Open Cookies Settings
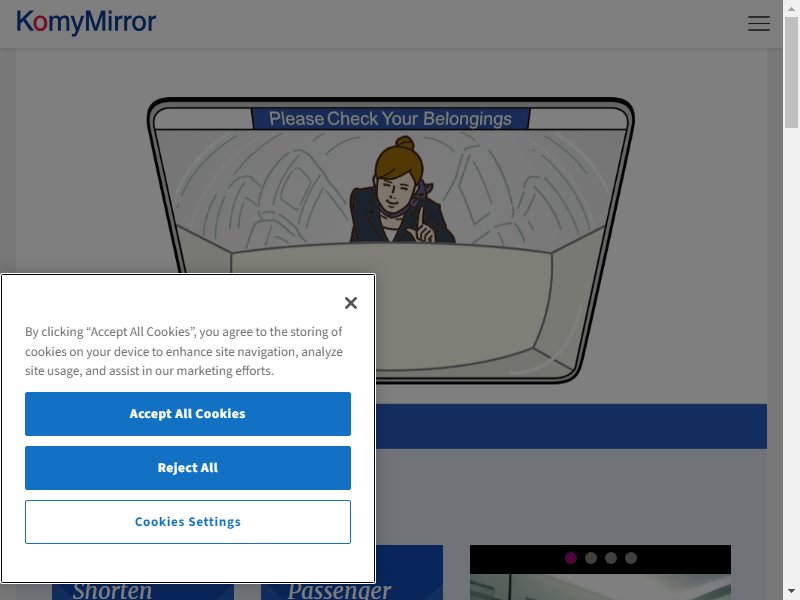The width and height of the screenshot is (800, 600). 188,522
